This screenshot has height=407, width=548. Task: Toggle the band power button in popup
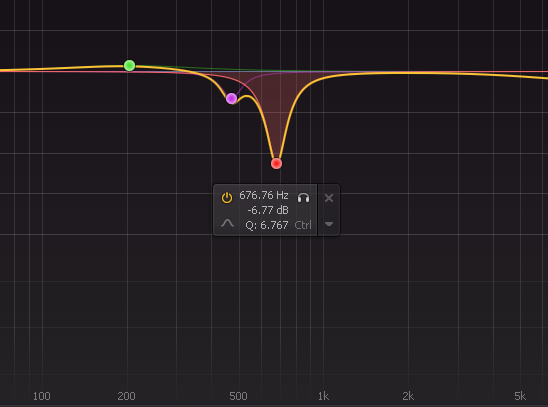pyautogui.click(x=227, y=198)
